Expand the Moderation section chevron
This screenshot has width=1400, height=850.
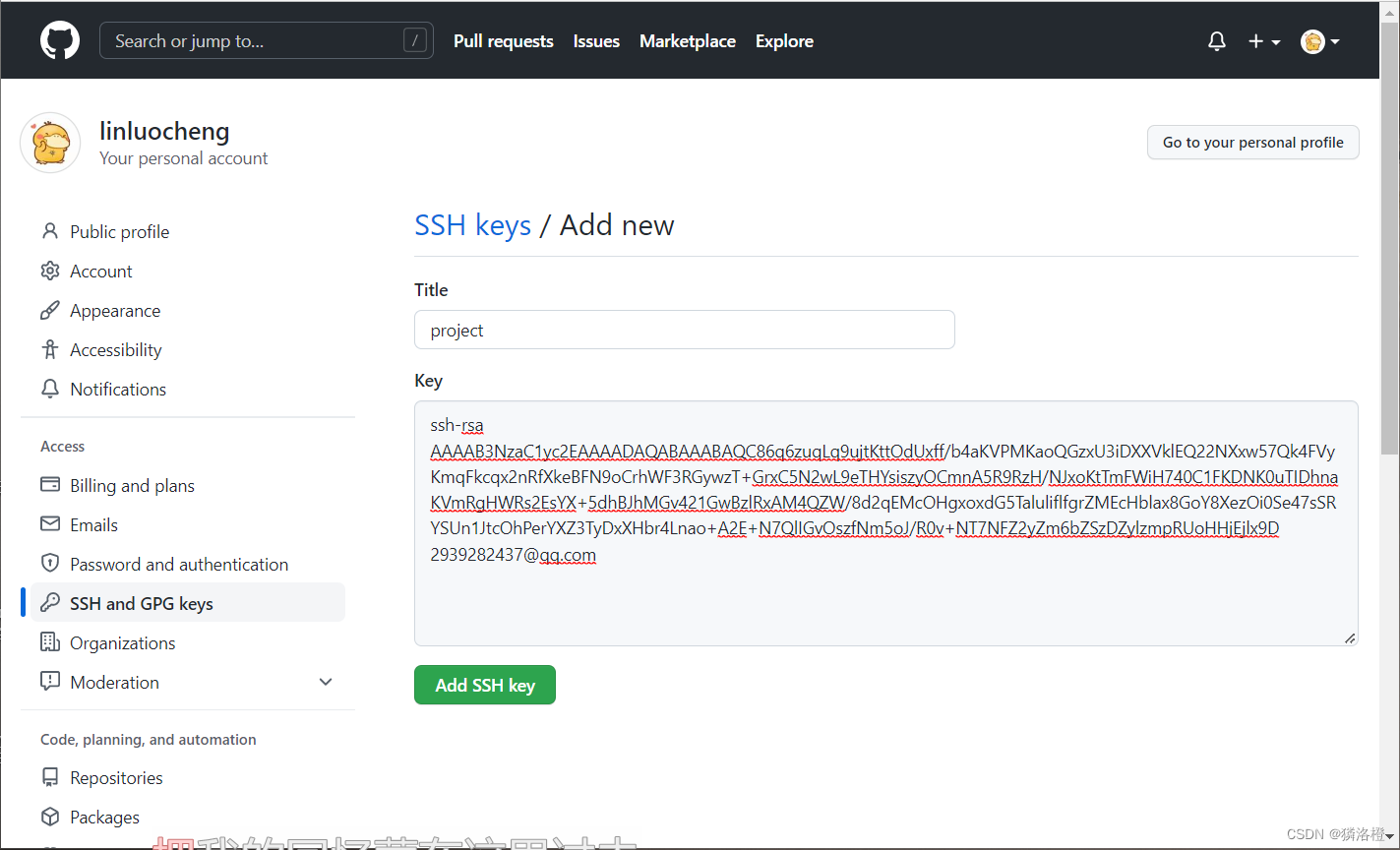tap(326, 682)
